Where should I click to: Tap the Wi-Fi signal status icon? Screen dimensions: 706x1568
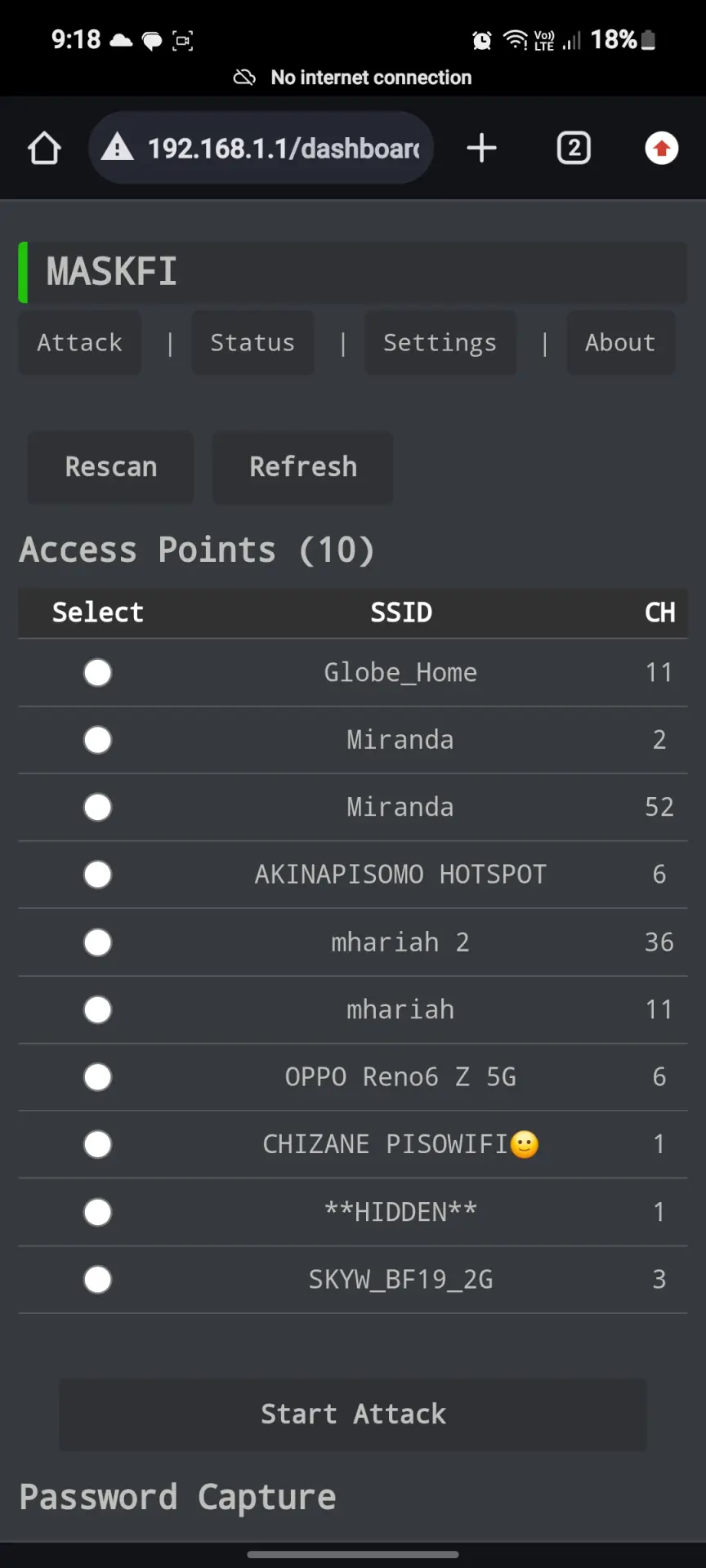pos(516,39)
